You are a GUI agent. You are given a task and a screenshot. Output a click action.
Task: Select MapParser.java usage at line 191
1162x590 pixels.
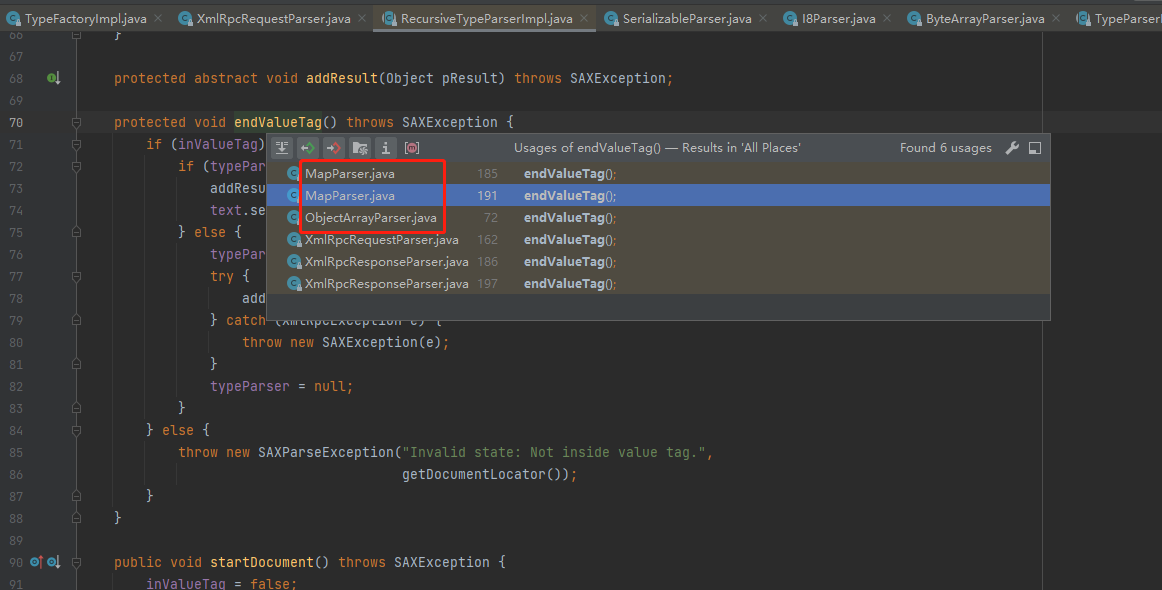(x=658, y=196)
